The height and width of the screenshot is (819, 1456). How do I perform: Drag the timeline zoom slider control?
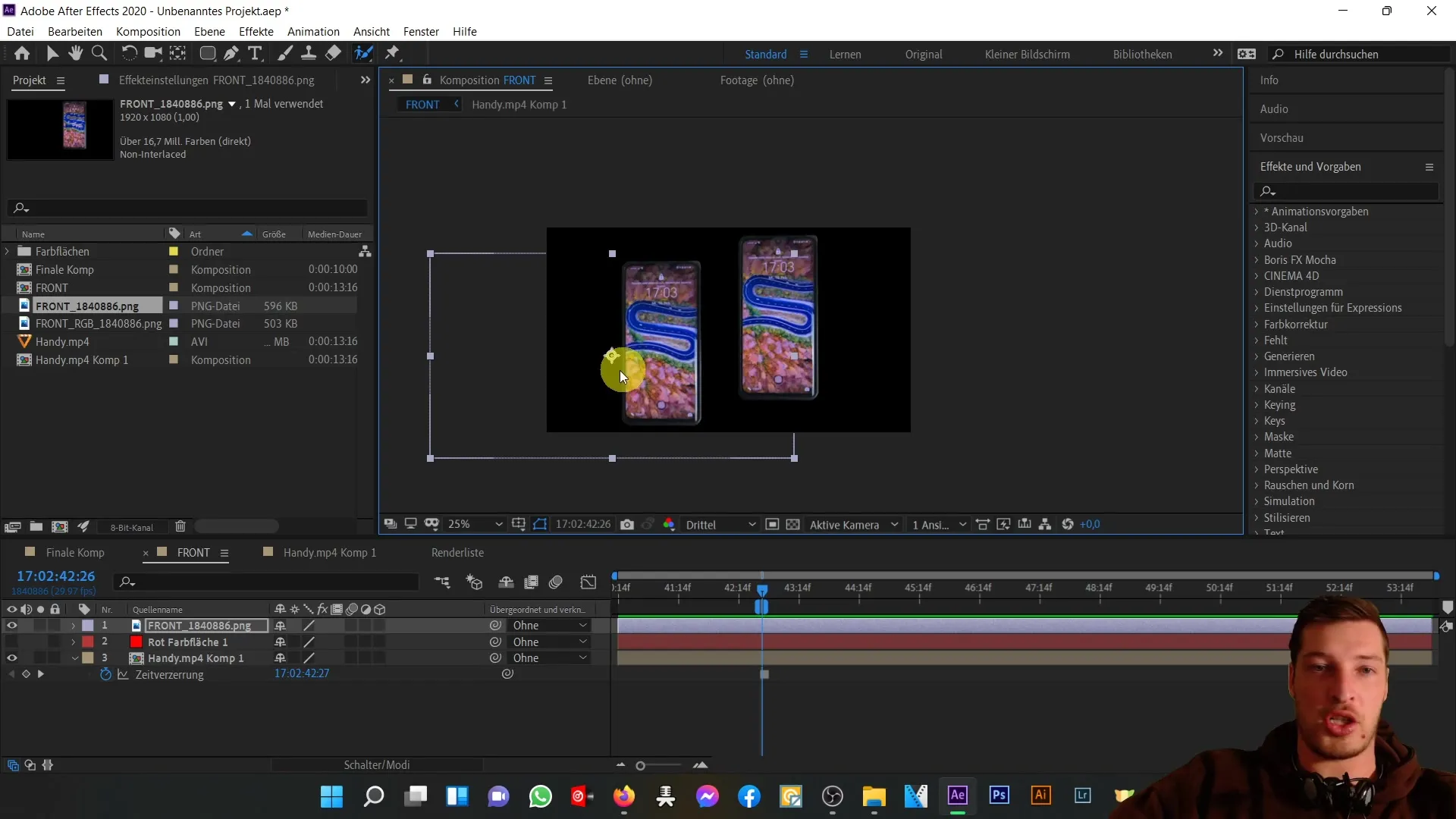[641, 765]
